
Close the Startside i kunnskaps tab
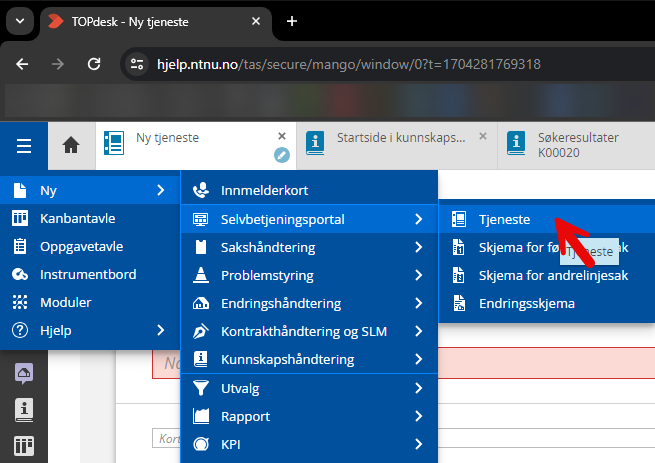pos(483,136)
